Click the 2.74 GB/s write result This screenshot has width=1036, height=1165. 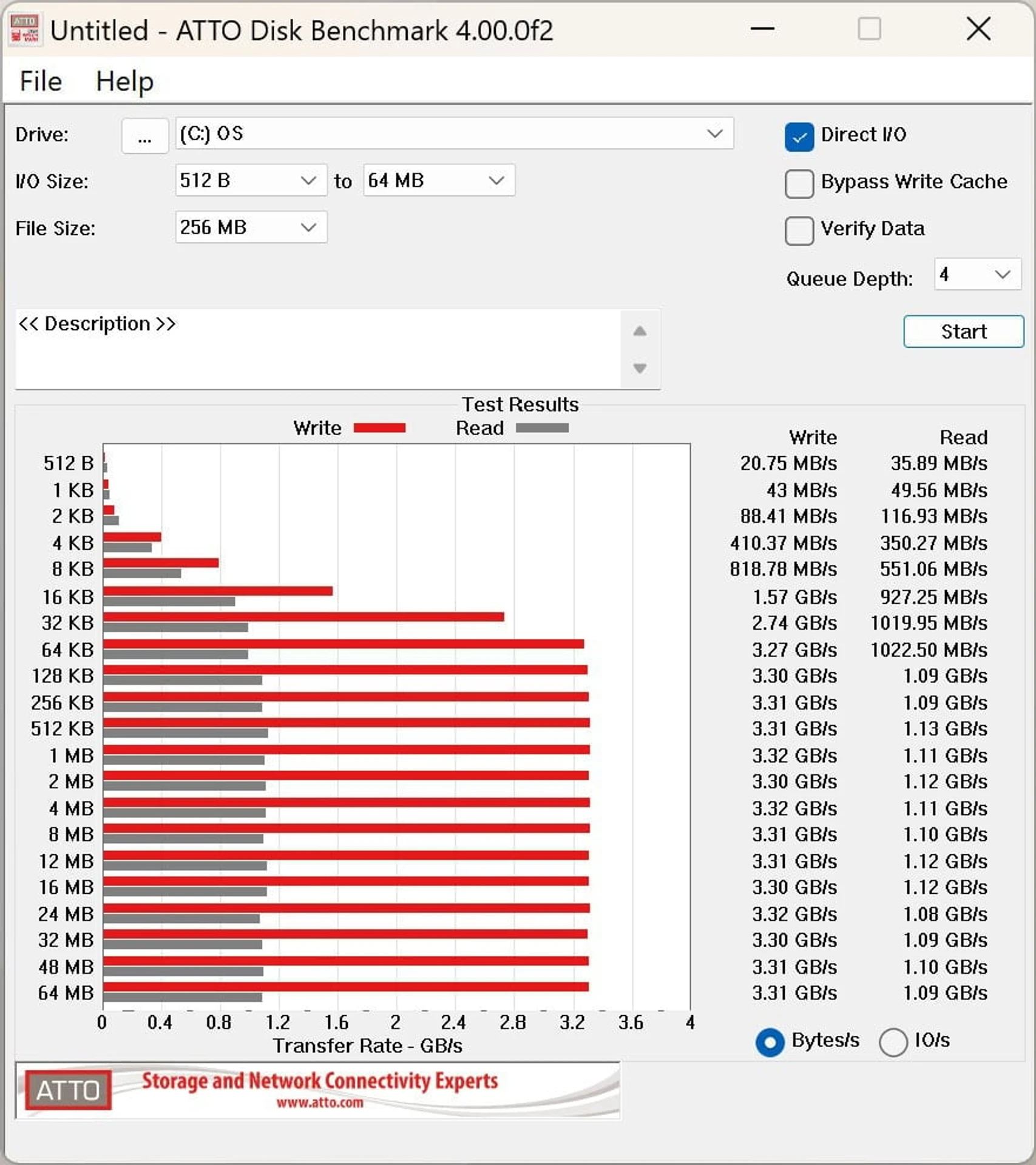pos(794,623)
